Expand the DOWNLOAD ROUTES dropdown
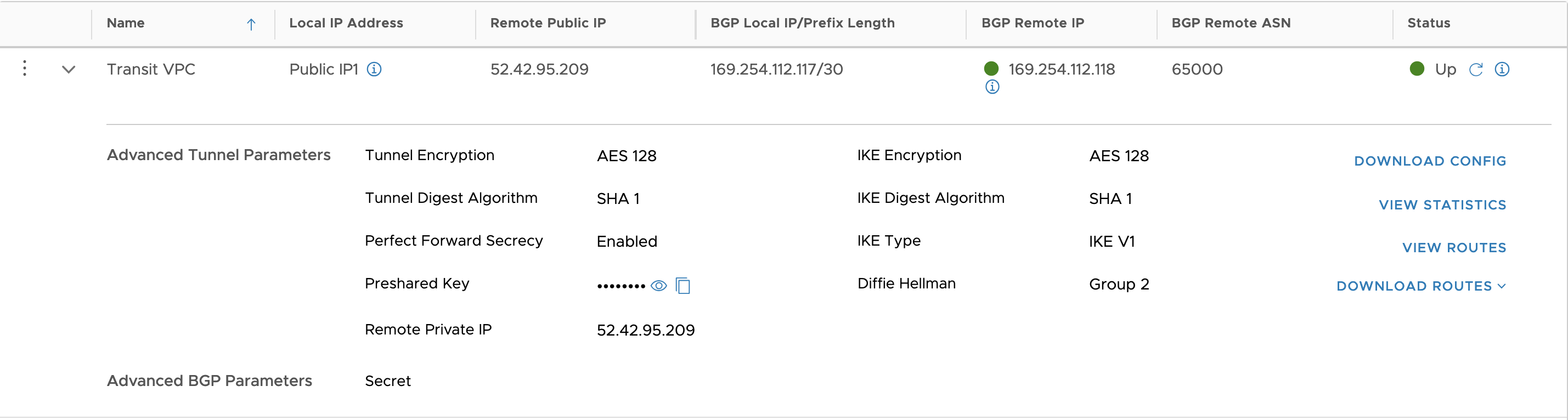The width and height of the screenshot is (1568, 420). pyautogui.click(x=1421, y=286)
